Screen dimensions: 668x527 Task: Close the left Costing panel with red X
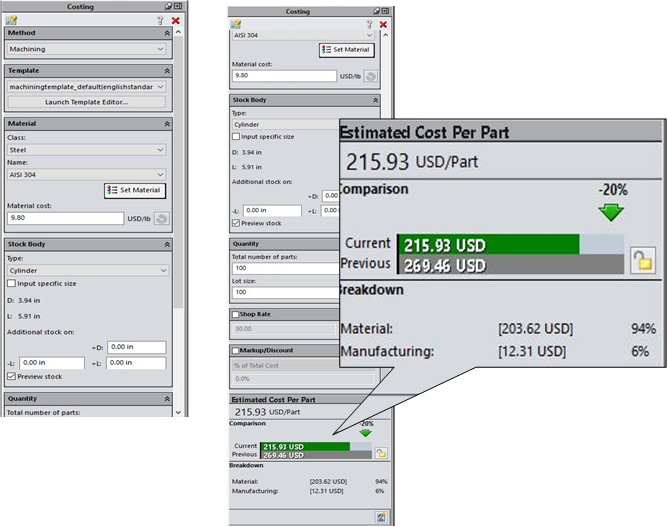point(176,20)
